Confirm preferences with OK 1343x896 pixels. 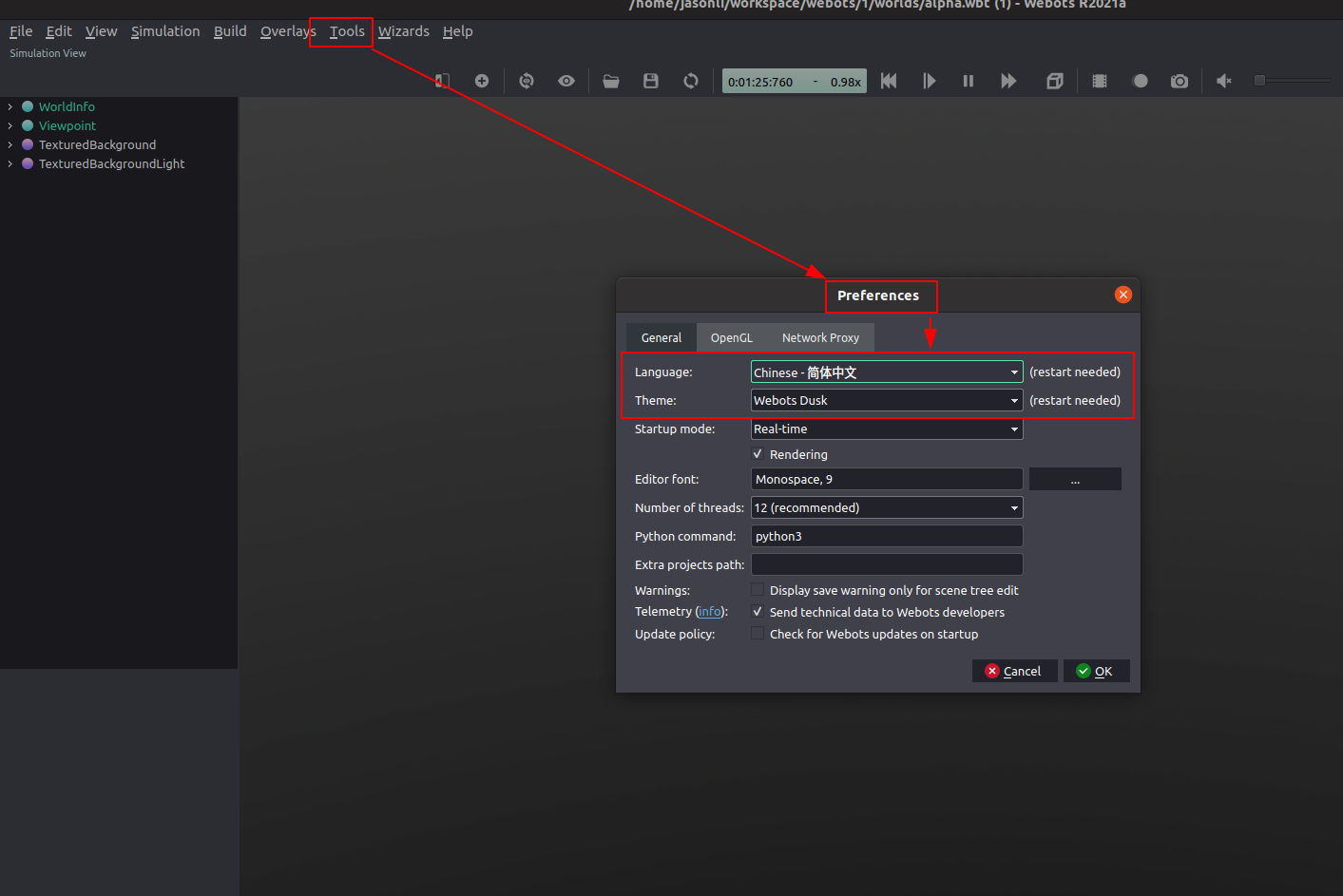1096,671
